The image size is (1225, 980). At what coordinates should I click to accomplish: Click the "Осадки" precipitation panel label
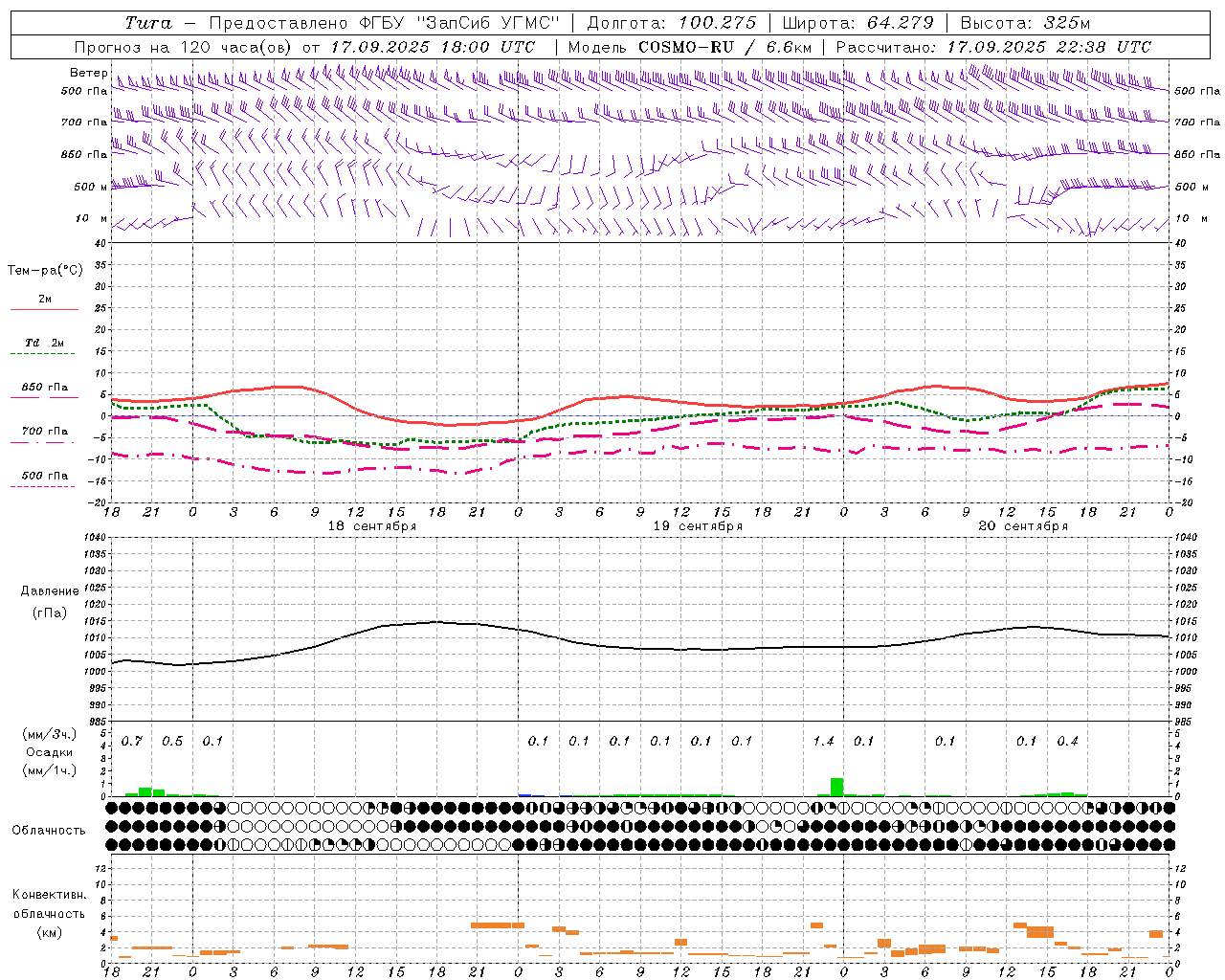click(x=50, y=752)
